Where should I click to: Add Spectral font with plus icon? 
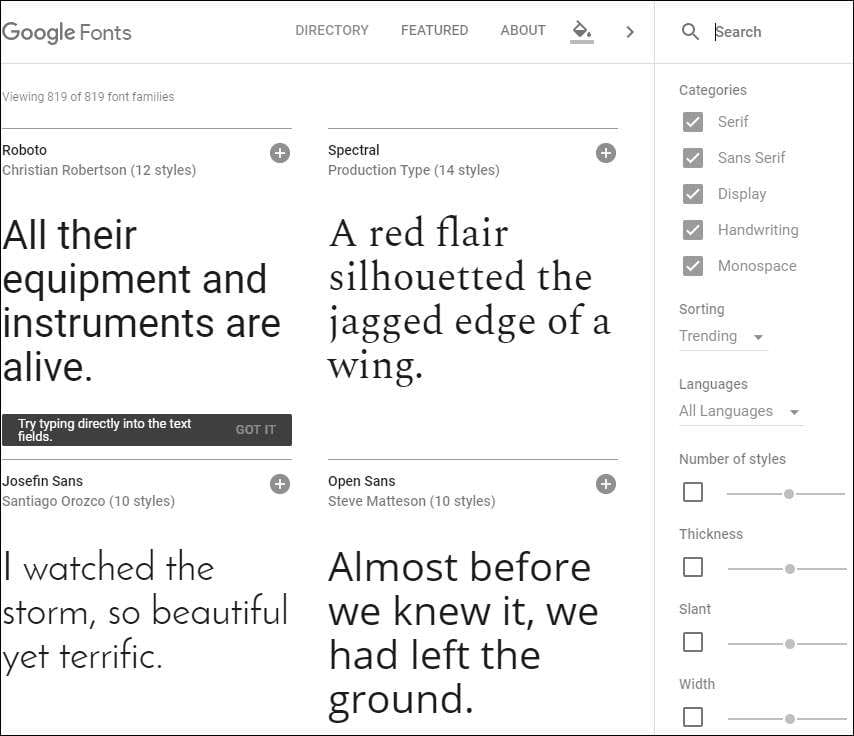point(606,153)
